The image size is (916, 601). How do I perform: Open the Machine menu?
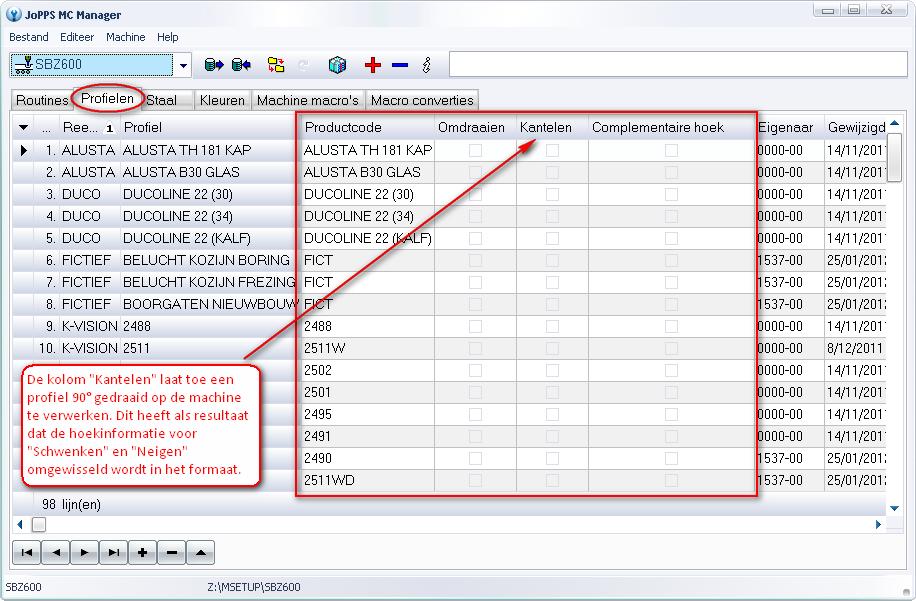pyautogui.click(x=126, y=37)
